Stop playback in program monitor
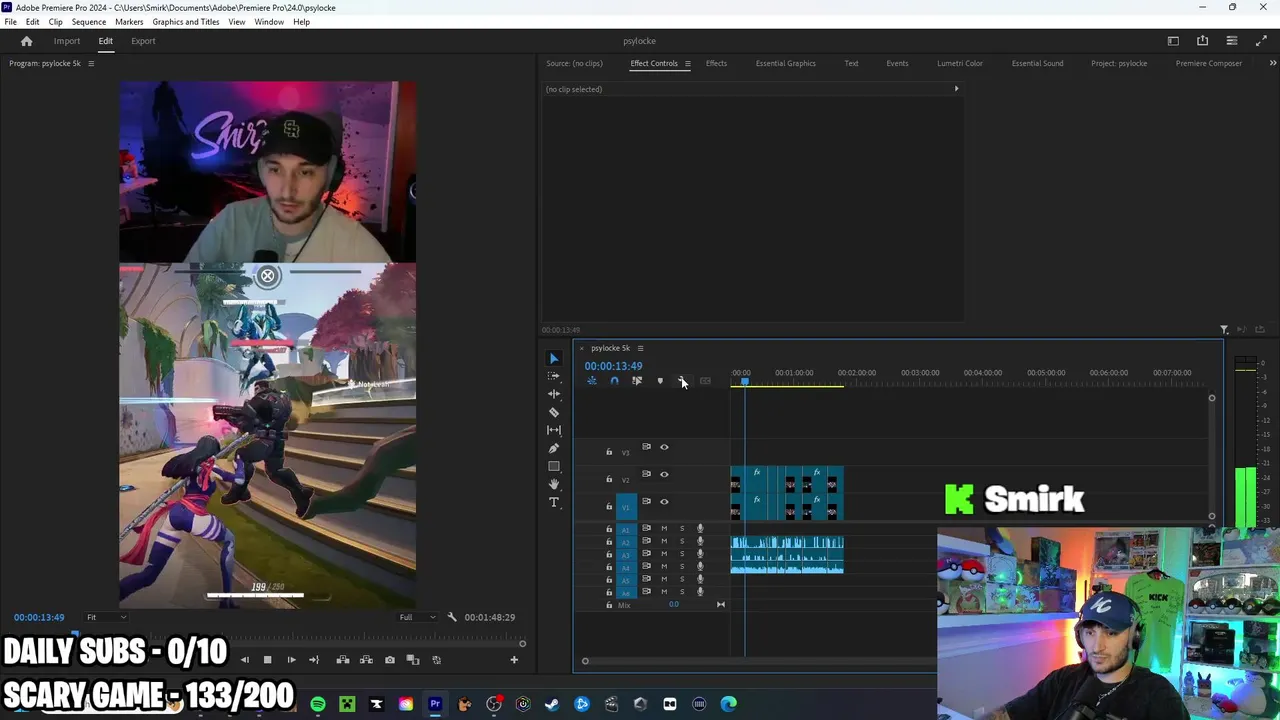Viewport: 1280px width, 720px height. pos(267,660)
